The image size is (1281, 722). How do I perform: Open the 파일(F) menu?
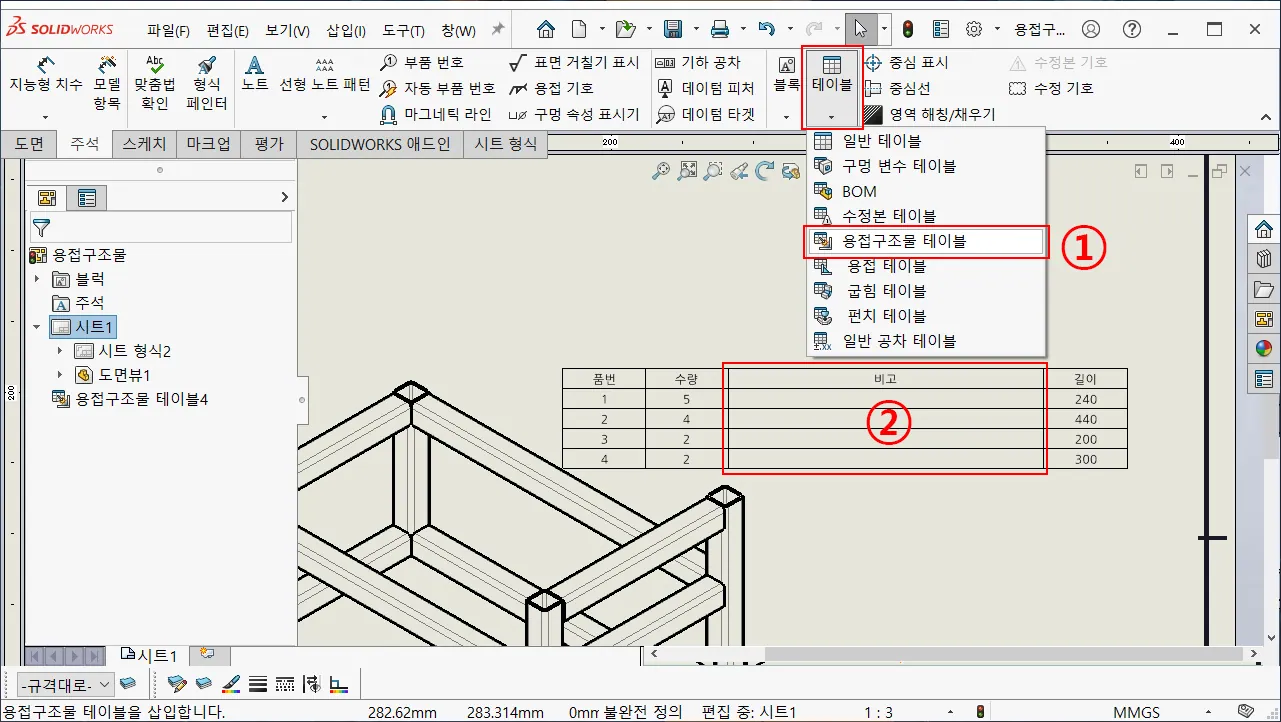pyautogui.click(x=168, y=30)
